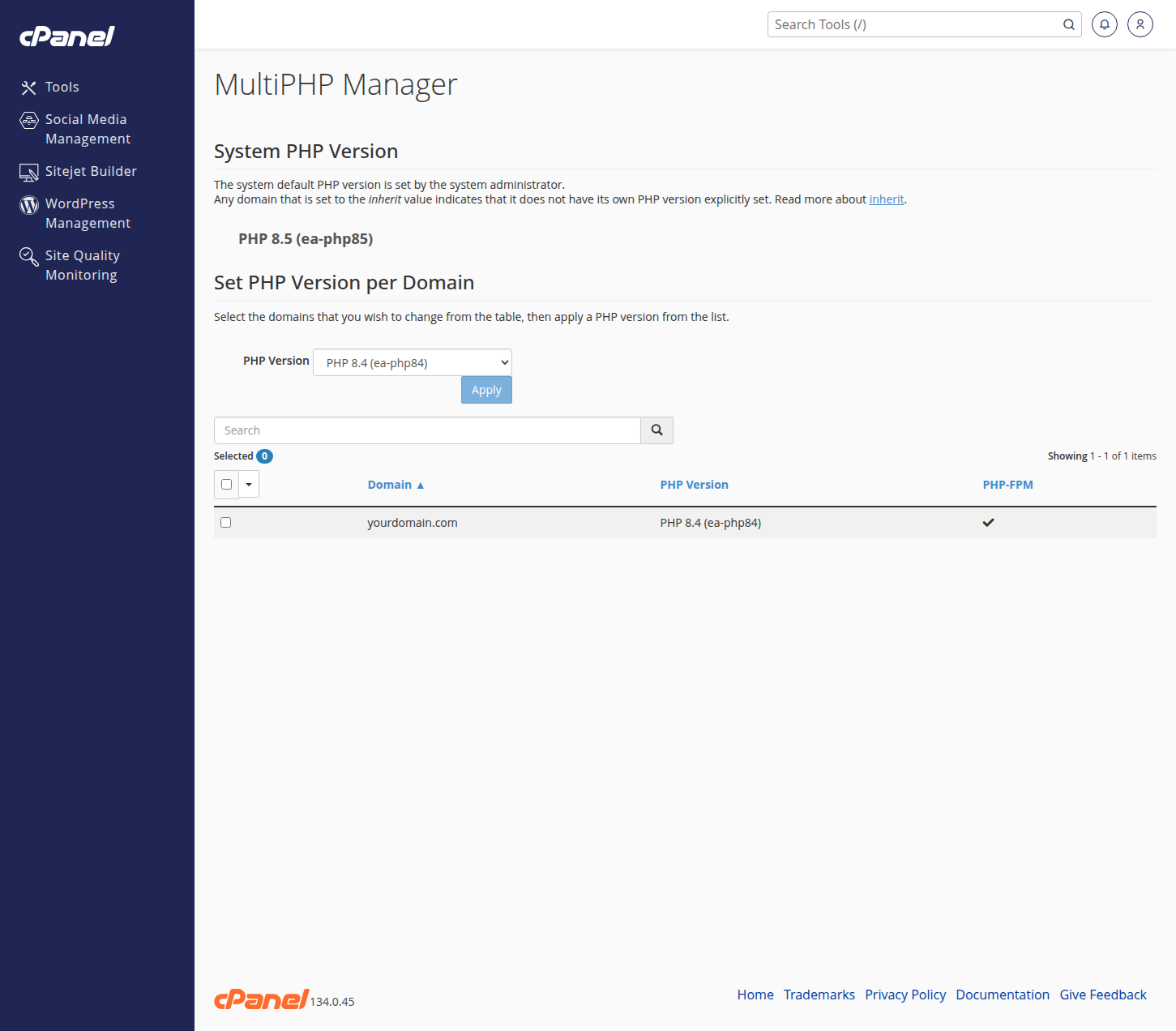Sort by the PHP-FPM column header

pos(1008,485)
